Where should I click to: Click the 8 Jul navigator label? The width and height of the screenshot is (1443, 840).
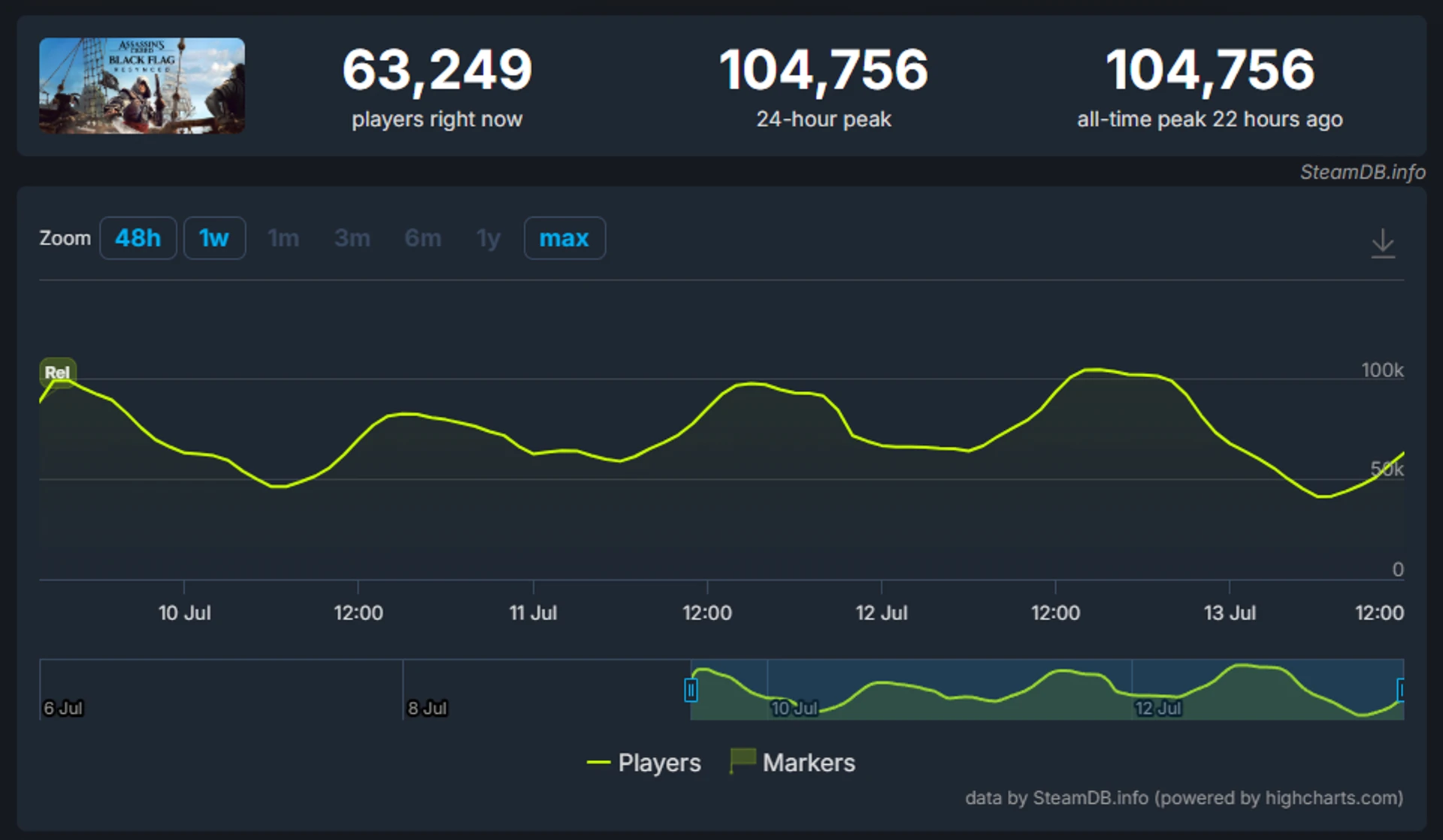point(427,708)
